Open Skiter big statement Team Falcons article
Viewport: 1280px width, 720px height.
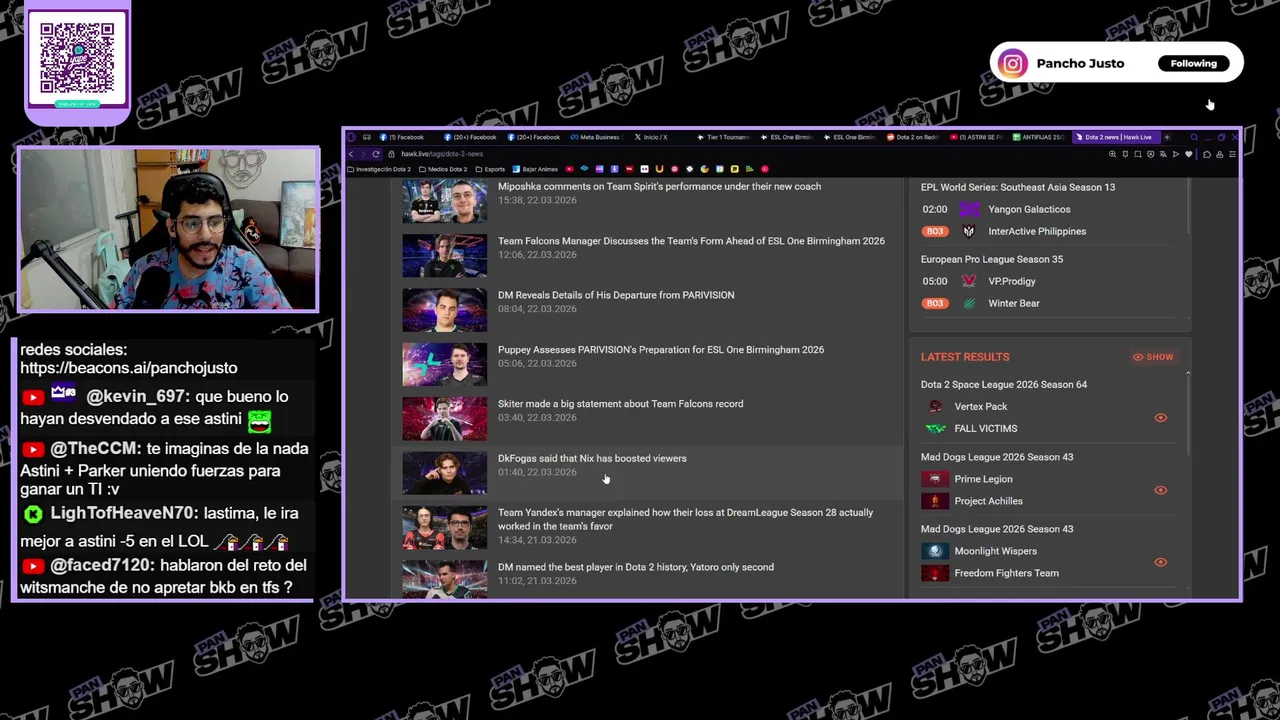(x=620, y=404)
